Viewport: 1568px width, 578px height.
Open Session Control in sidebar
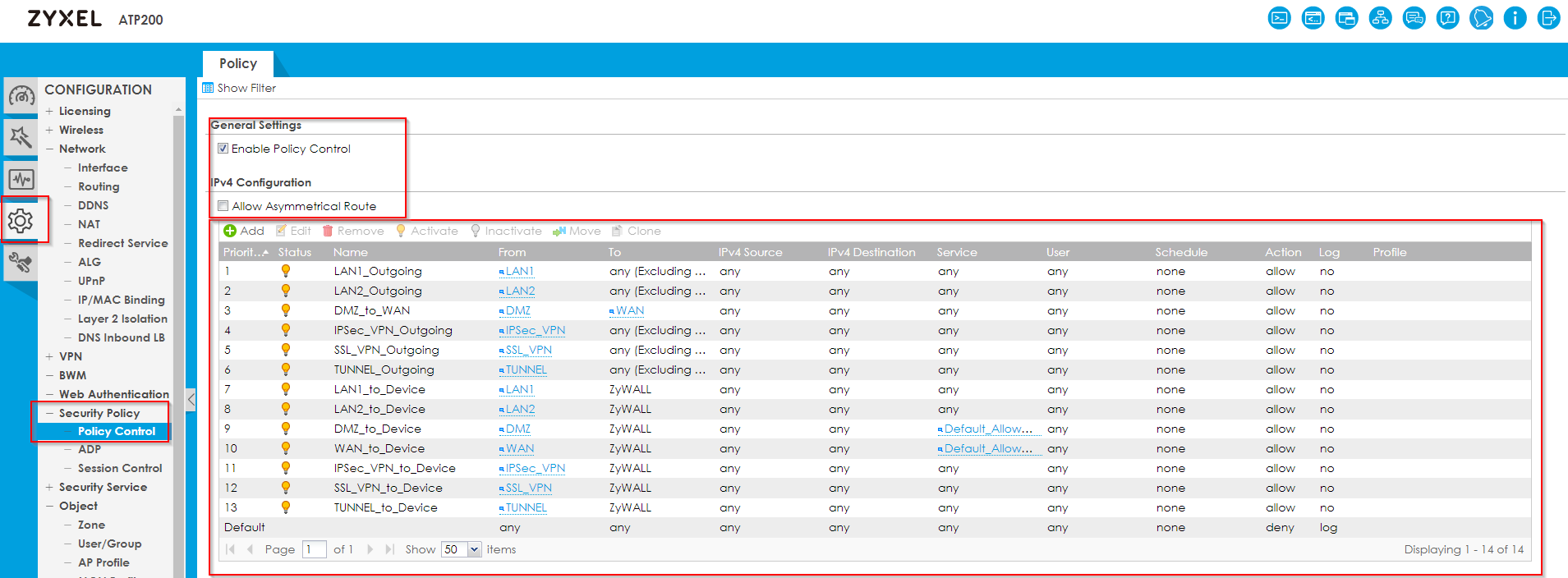coord(120,468)
